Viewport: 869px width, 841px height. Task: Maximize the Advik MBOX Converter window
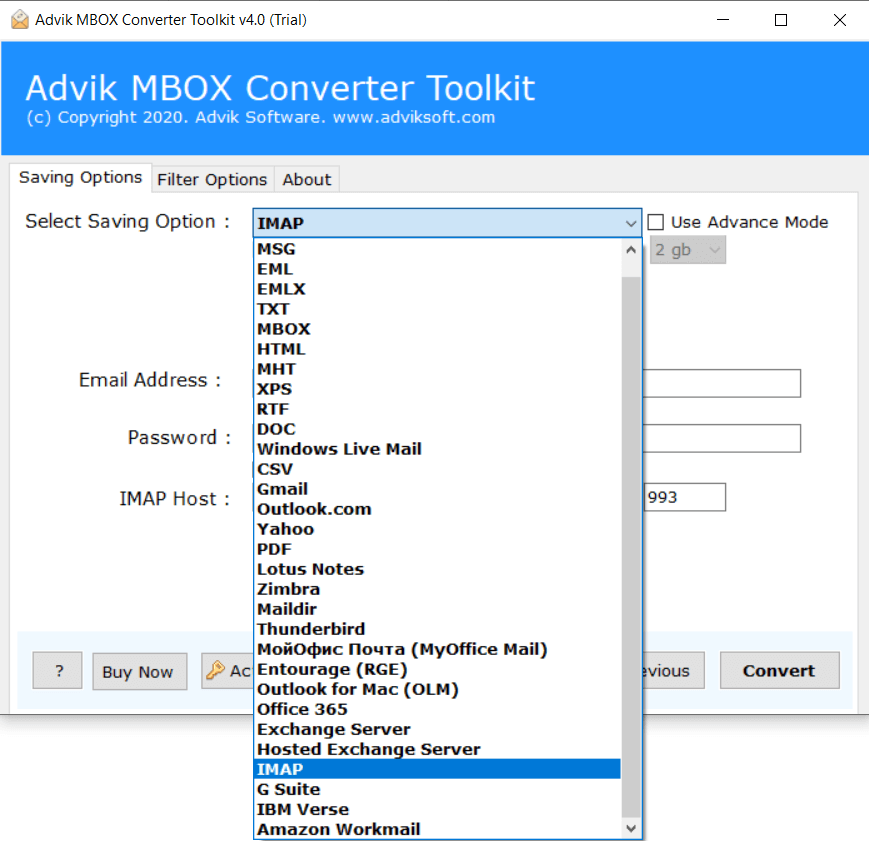[x=781, y=20]
